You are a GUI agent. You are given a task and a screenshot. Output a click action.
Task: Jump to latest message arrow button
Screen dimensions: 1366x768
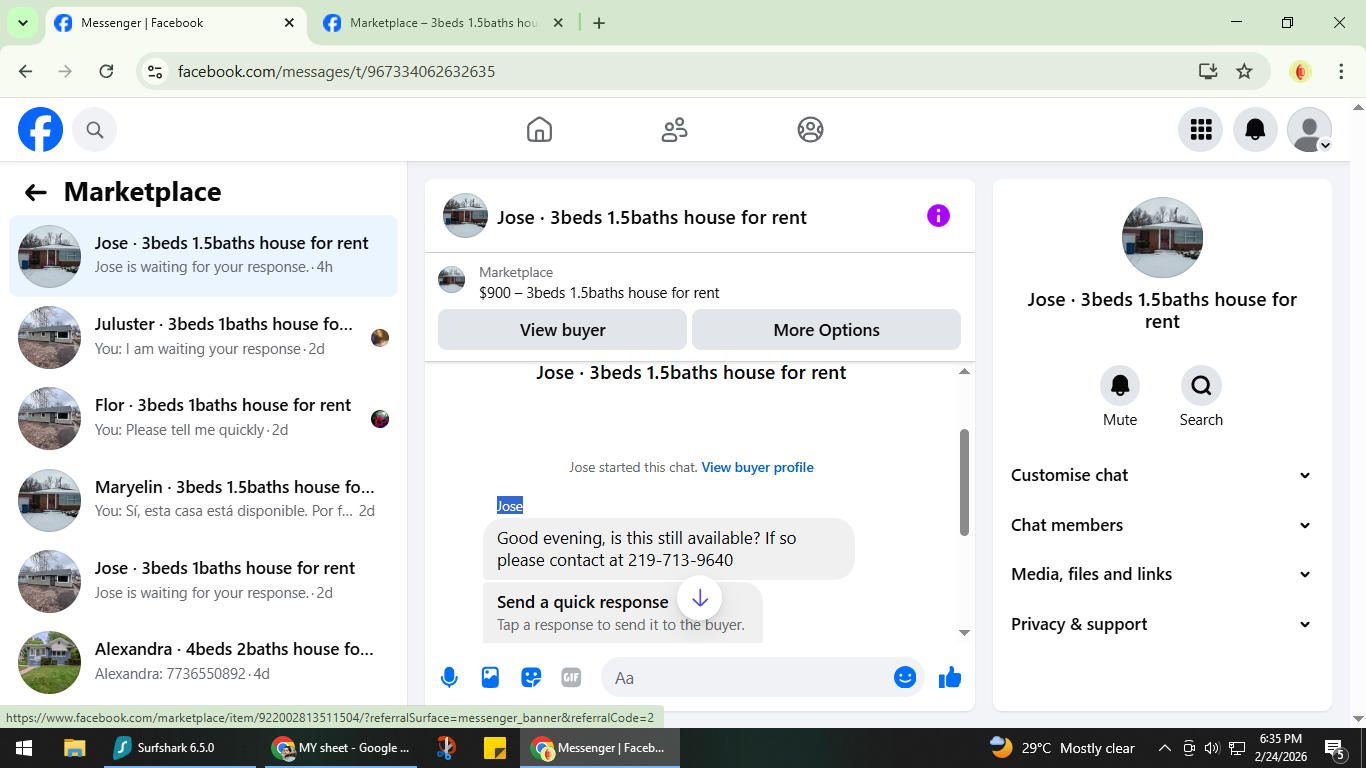pos(700,598)
